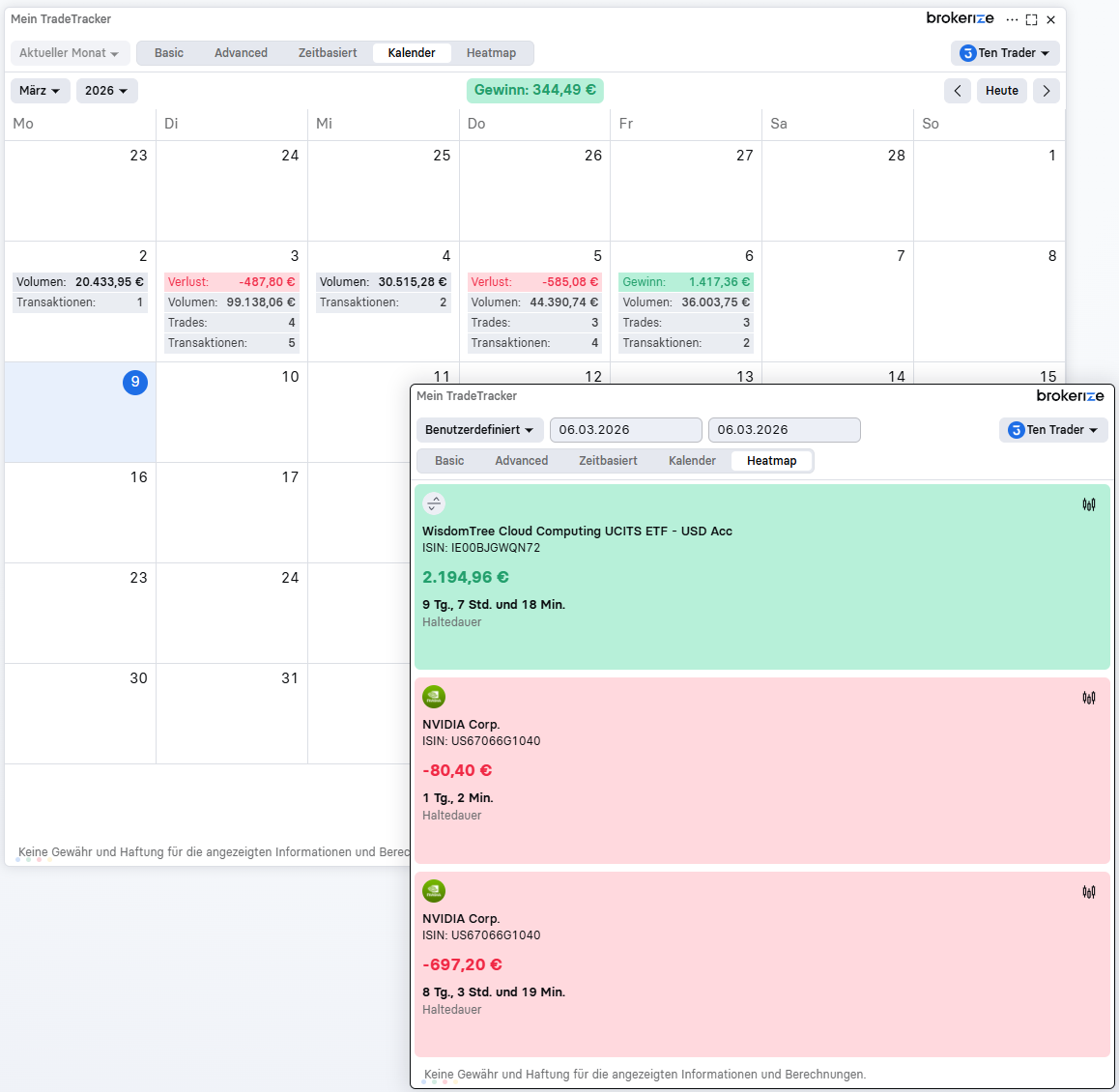Screen dimensions: 1119x1092
Task: Click the WisdomTree ETF logo icon
Action: [434, 503]
